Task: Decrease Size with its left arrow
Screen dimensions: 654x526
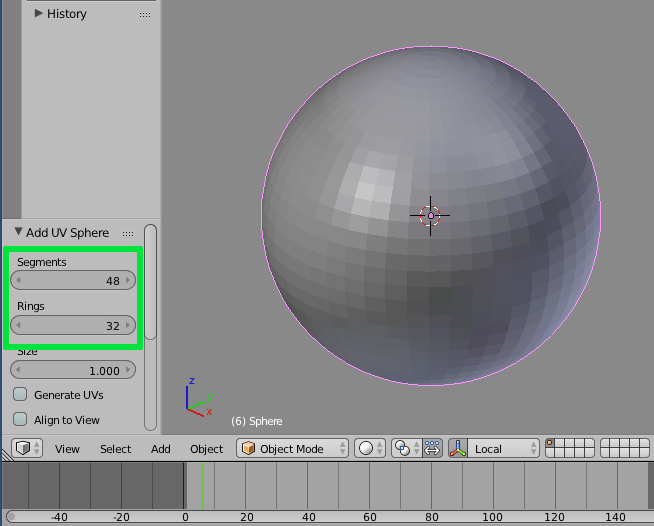Action: coord(18,370)
